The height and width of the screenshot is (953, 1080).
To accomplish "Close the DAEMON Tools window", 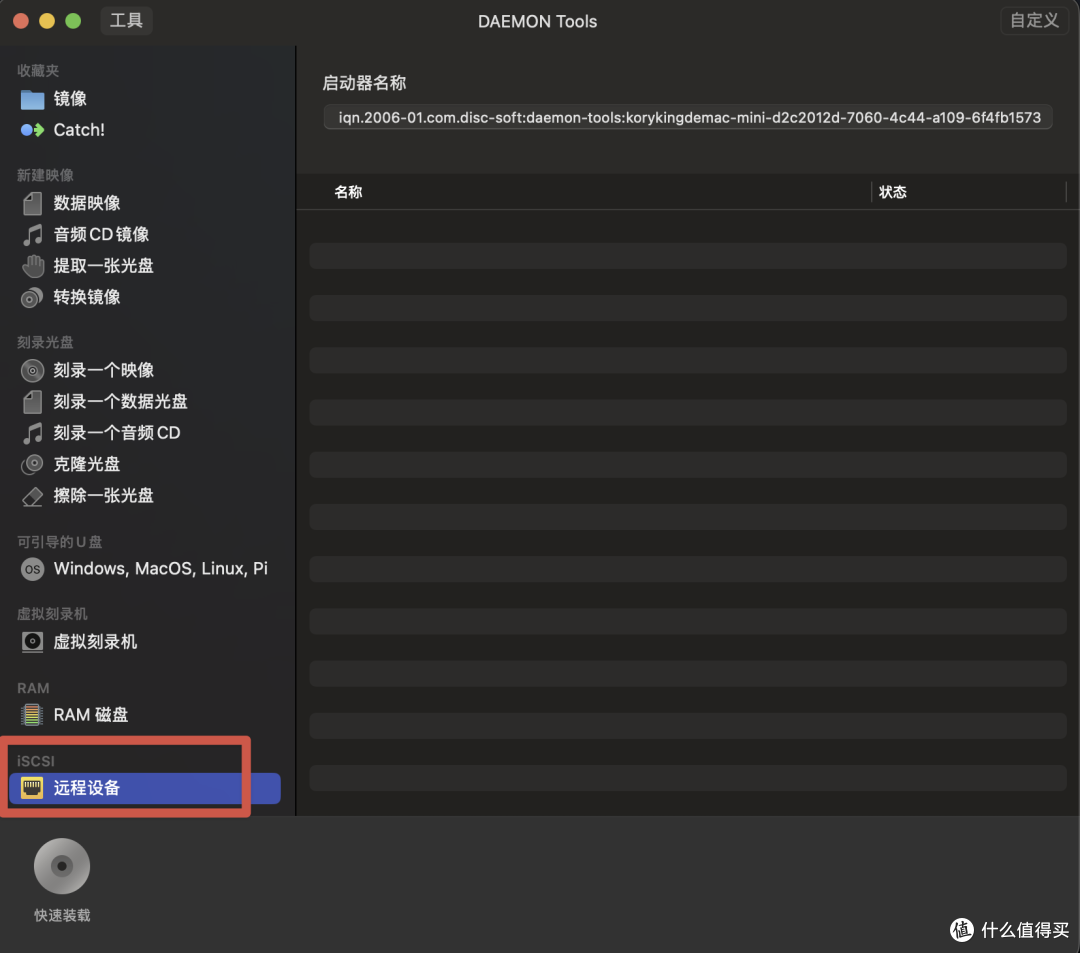I will [21, 21].
